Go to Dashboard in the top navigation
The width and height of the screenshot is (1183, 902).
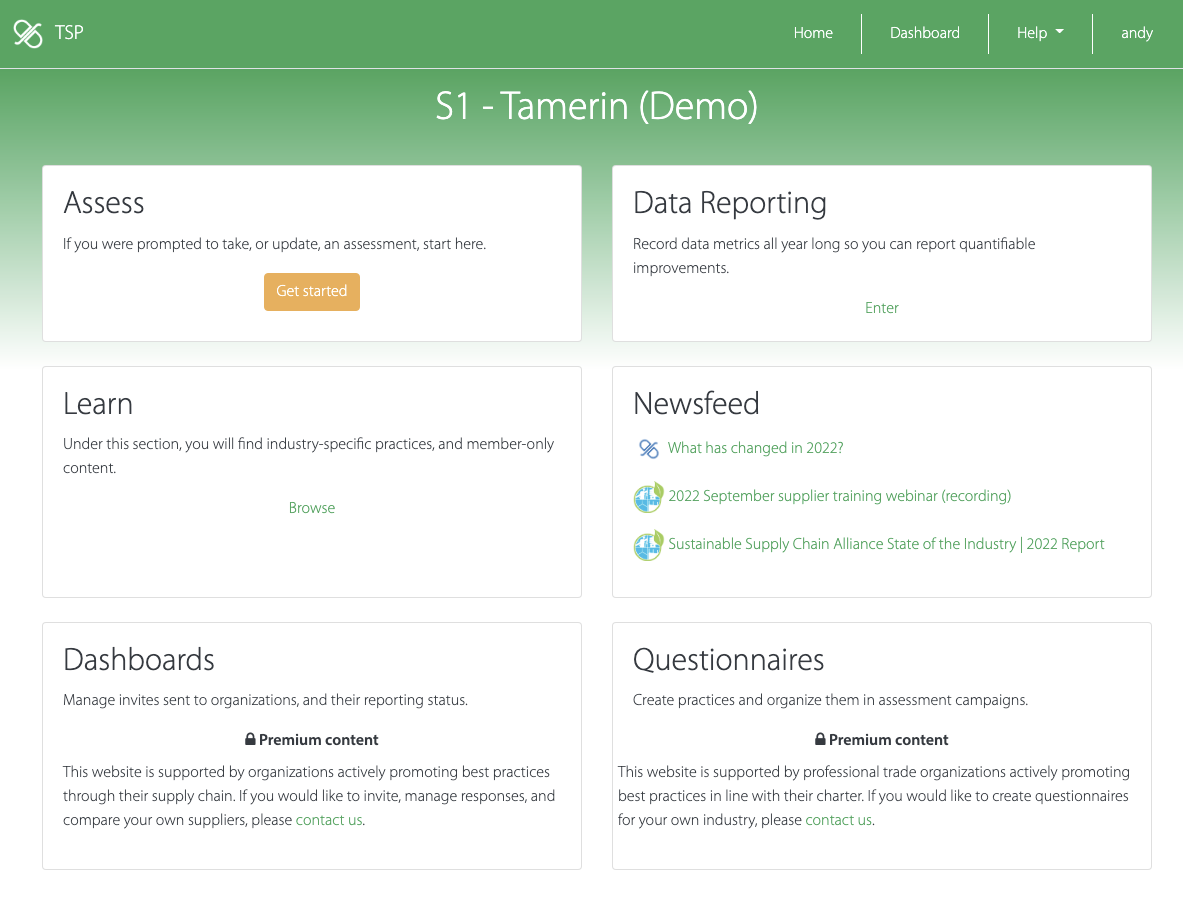924,33
